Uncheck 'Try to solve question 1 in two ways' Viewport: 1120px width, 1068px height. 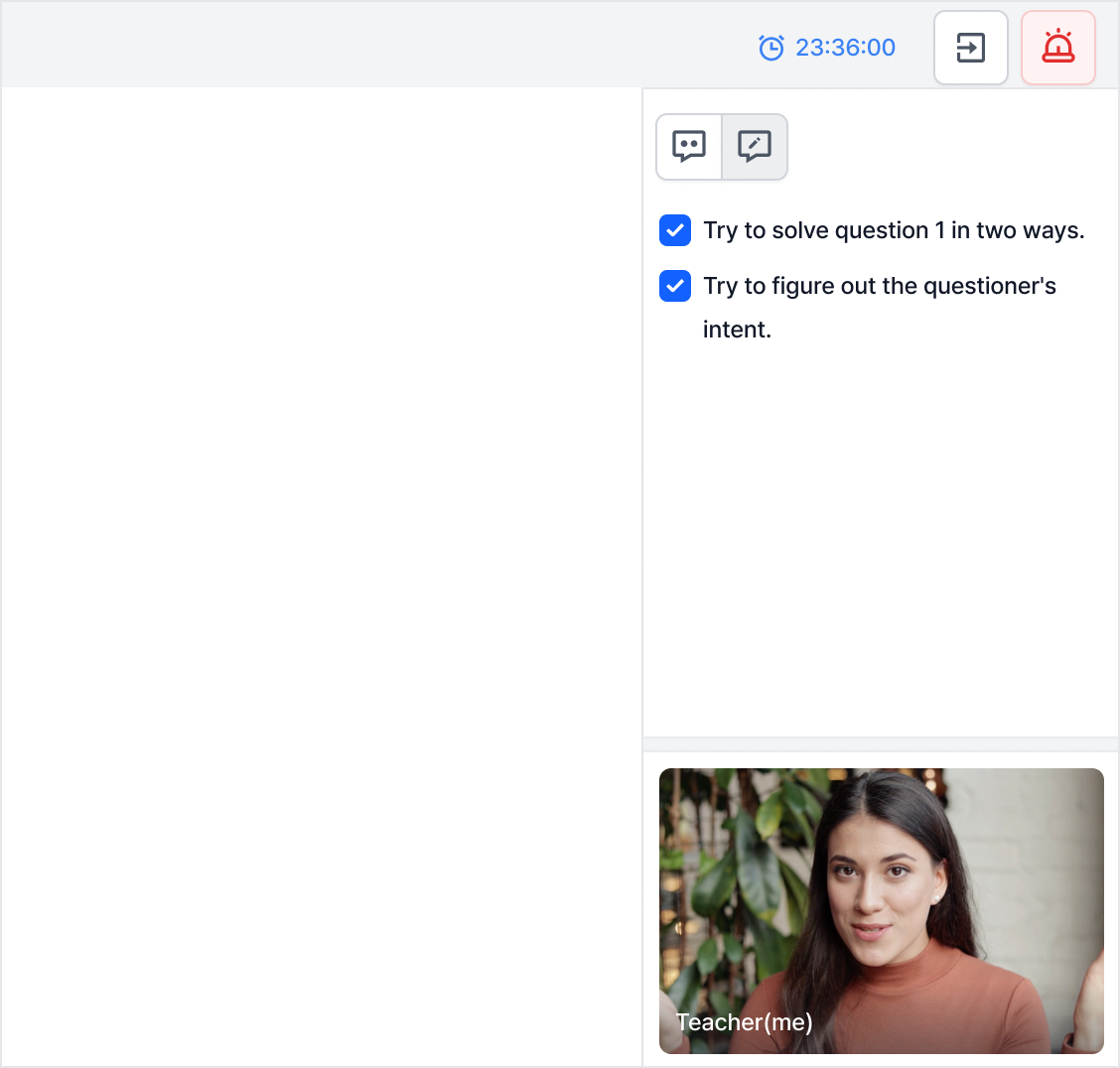[675, 230]
